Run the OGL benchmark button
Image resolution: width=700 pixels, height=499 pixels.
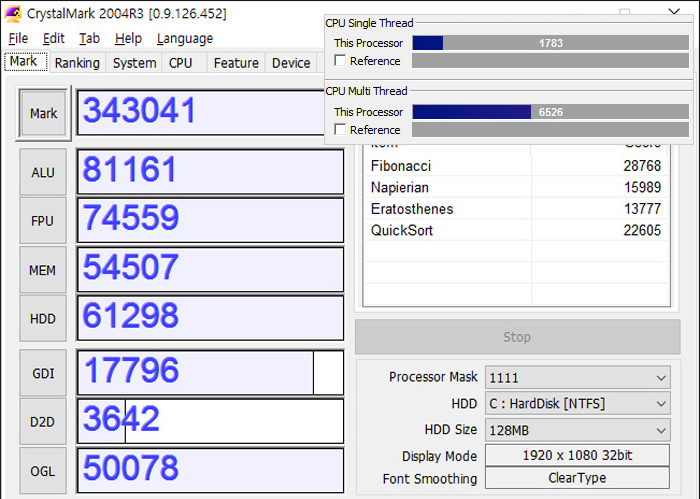pos(43,471)
